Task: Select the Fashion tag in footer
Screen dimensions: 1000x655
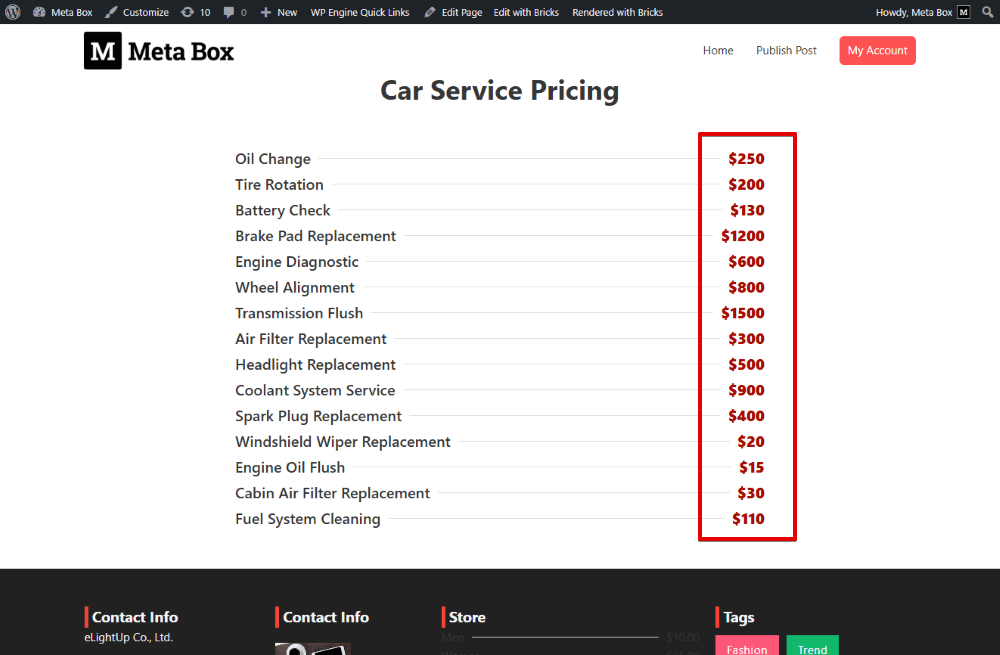Action: pyautogui.click(x=747, y=648)
